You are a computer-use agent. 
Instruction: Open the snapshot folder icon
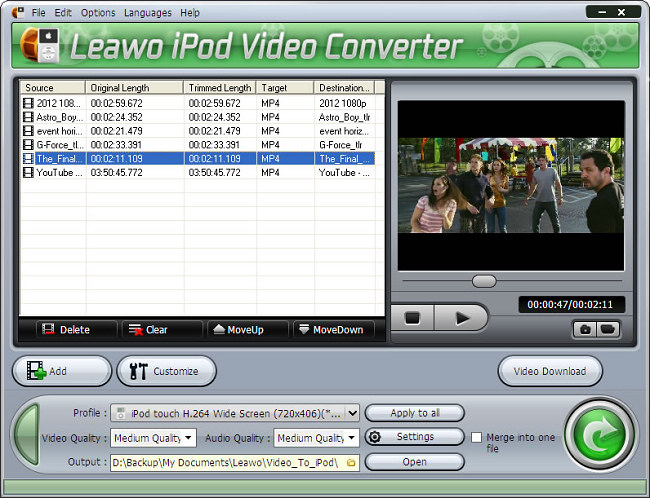coord(608,330)
